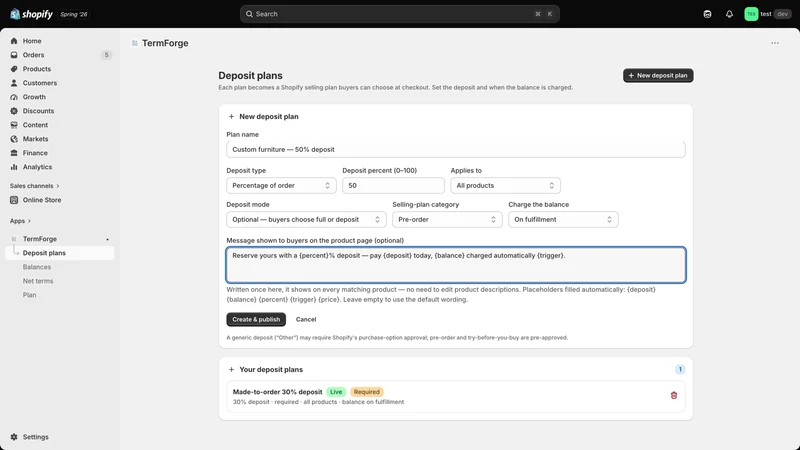The width and height of the screenshot is (800, 450).
Task: Click the Content icon in sidebar
Action: tap(14, 125)
